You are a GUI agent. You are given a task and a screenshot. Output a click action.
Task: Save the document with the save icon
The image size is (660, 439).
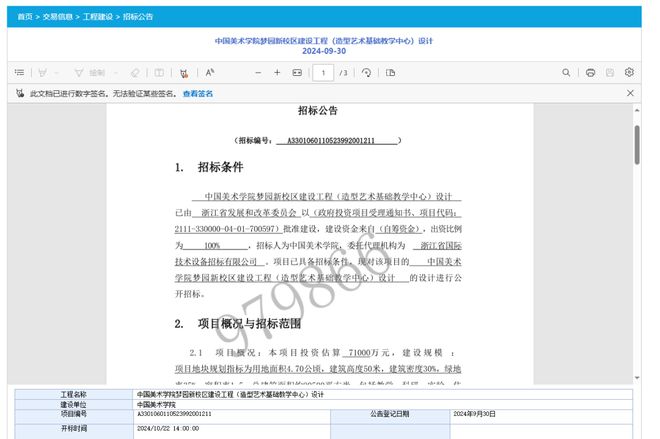pos(610,72)
